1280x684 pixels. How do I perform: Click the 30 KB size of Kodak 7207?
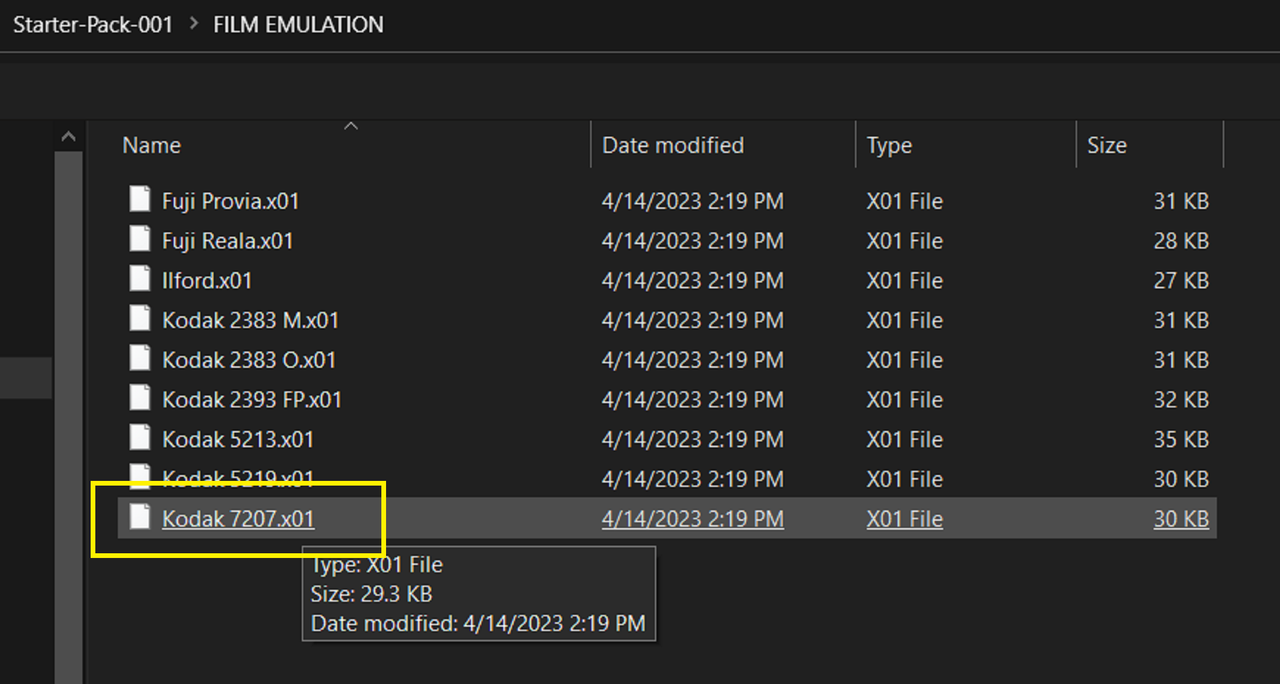[1181, 519]
